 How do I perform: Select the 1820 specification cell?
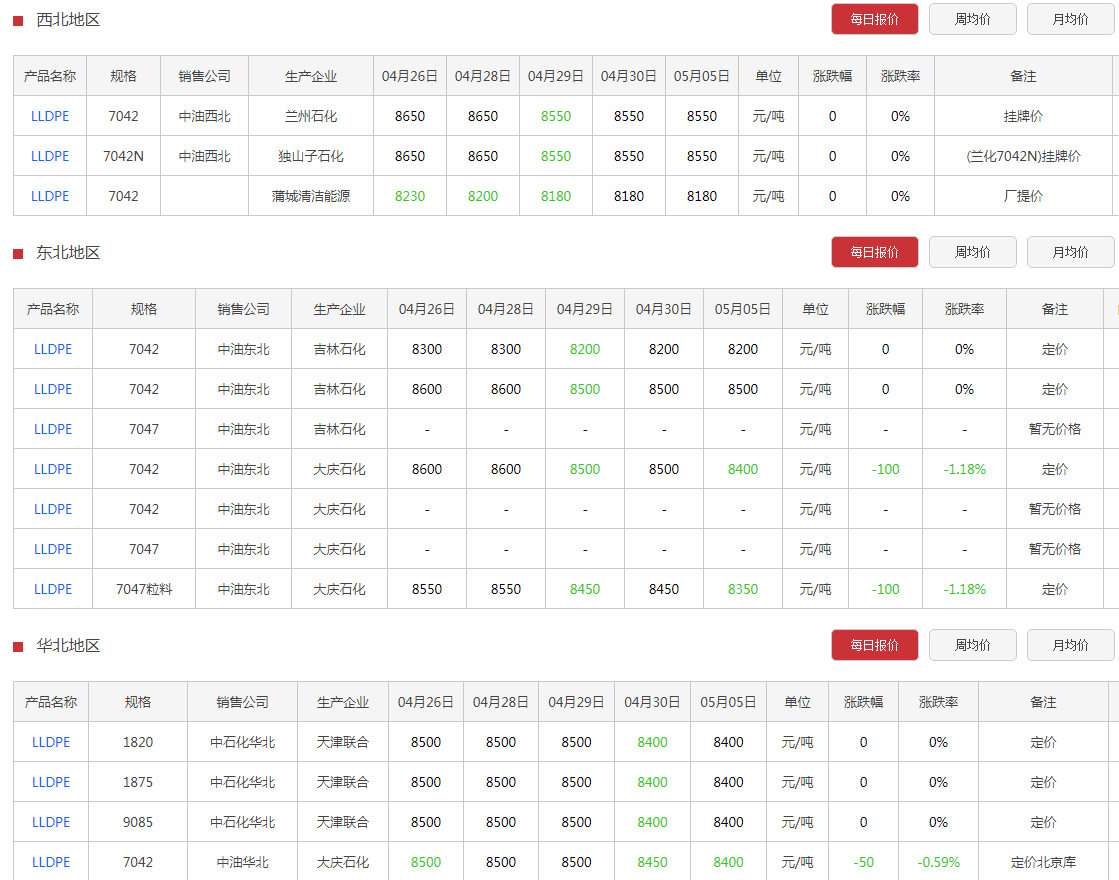[x=138, y=742]
